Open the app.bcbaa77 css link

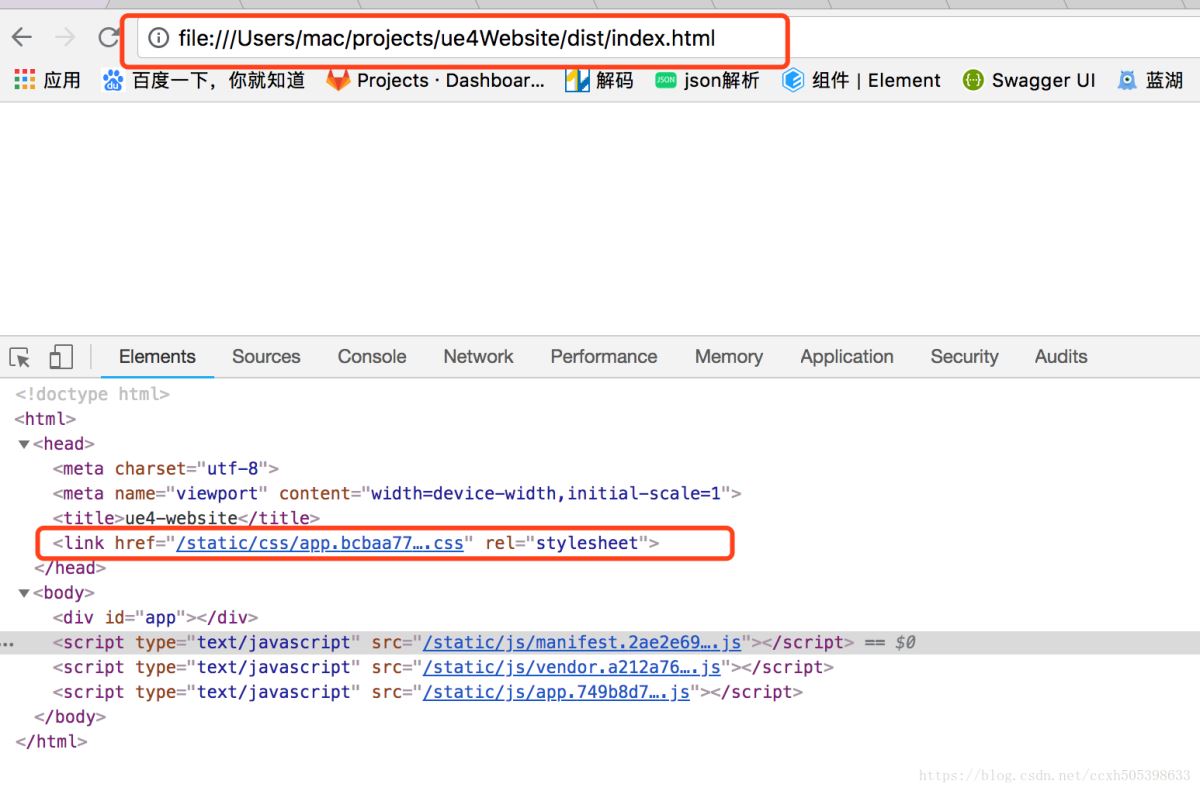pyautogui.click(x=320, y=543)
